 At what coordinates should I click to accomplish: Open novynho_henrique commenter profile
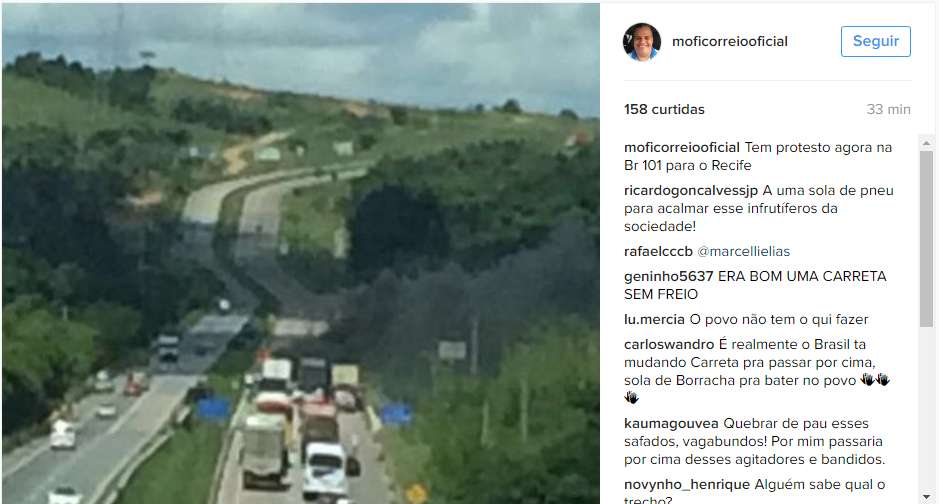[687, 485]
